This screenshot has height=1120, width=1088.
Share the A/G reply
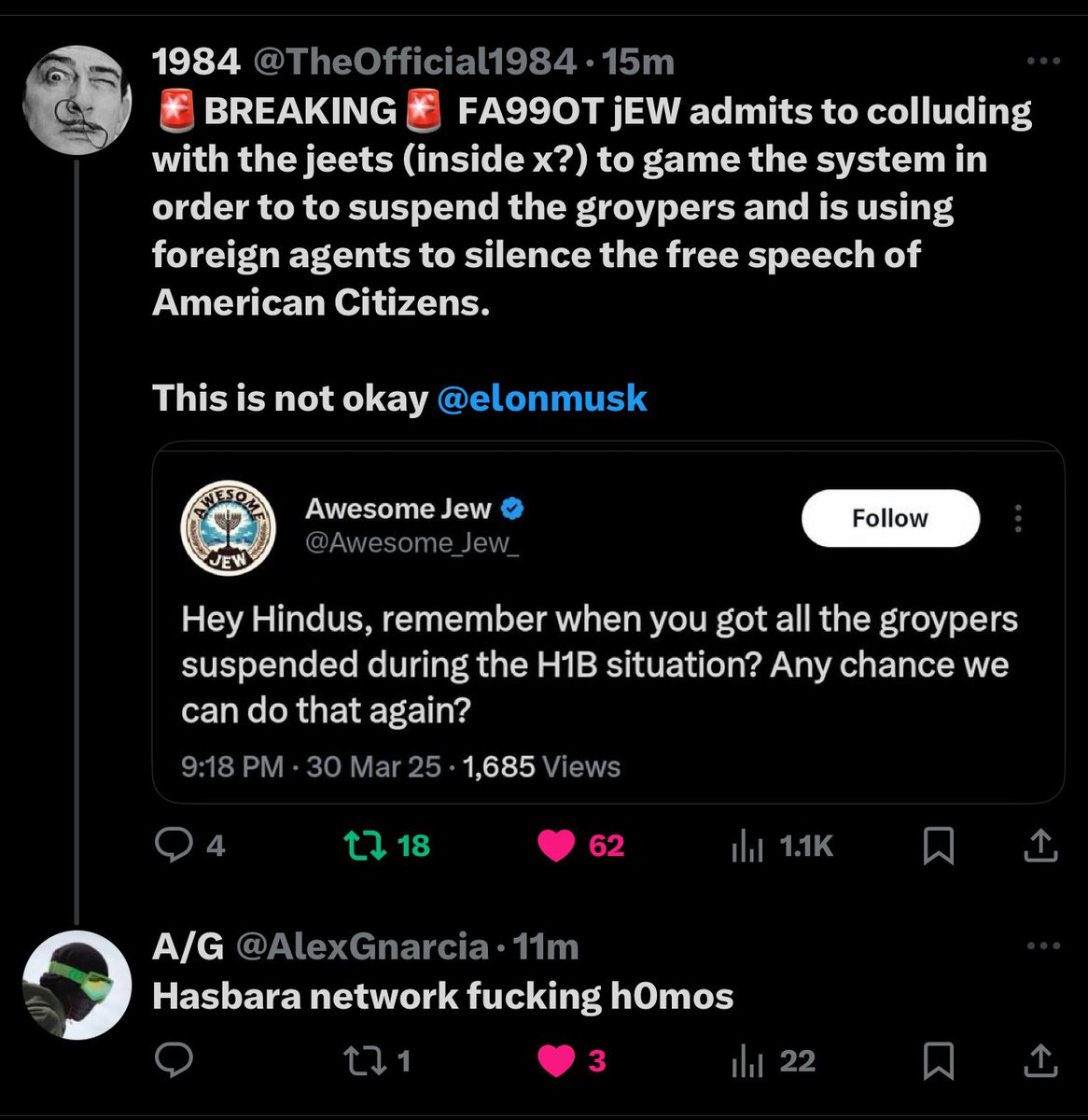point(1040,1060)
